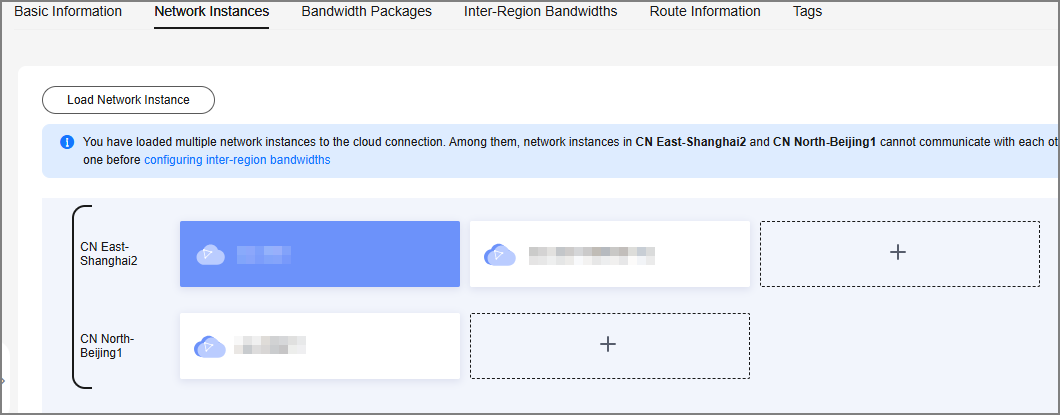
Task: Select the CN East-Shanghai2 region label
Action: tap(109, 254)
